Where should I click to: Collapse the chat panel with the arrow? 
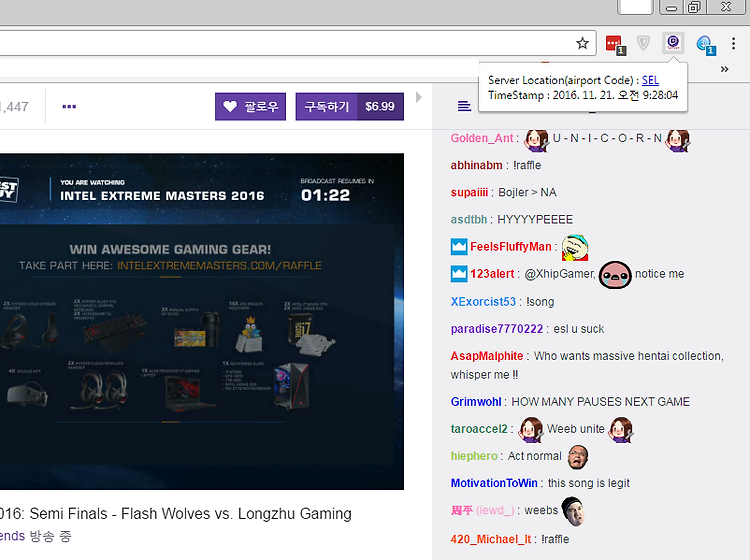pyautogui.click(x=419, y=98)
